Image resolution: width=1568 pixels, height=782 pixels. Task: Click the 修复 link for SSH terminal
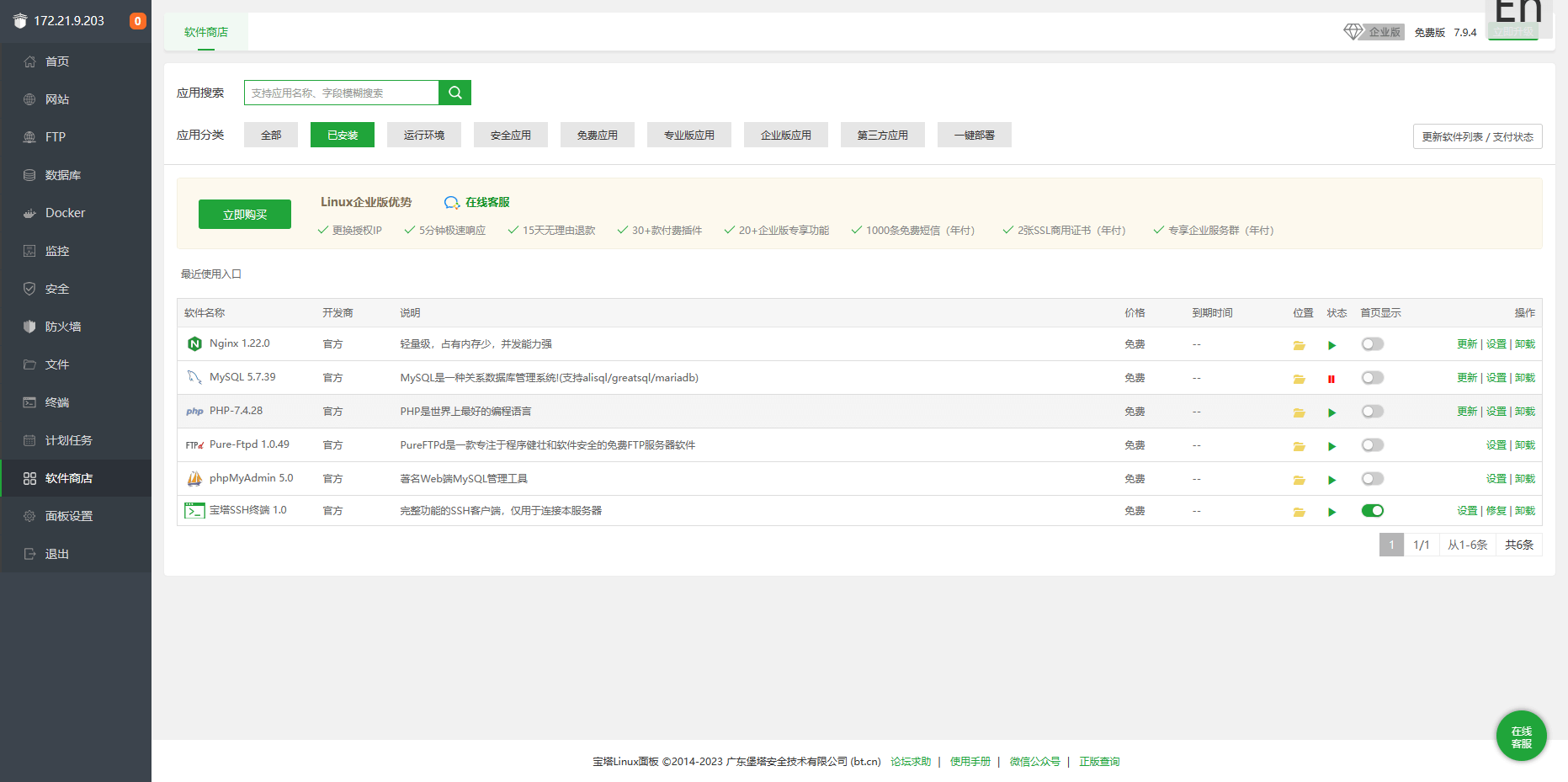click(x=1495, y=510)
